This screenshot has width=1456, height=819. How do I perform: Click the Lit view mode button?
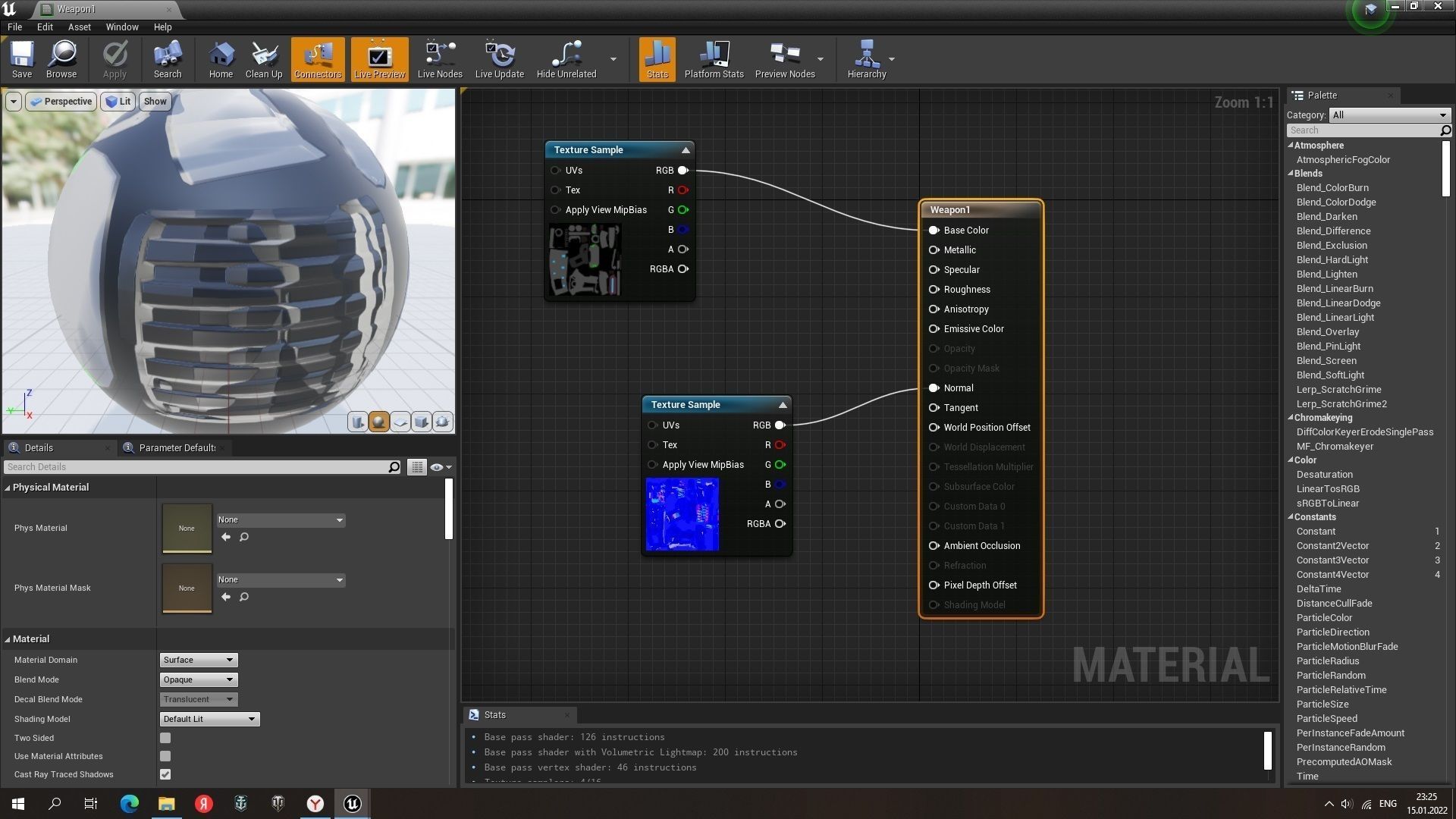(118, 102)
